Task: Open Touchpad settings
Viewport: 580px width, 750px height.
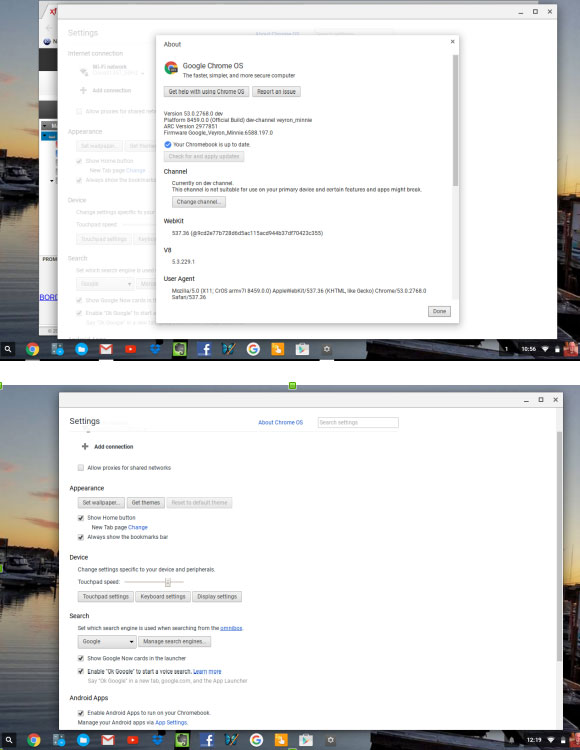Action: 106,596
